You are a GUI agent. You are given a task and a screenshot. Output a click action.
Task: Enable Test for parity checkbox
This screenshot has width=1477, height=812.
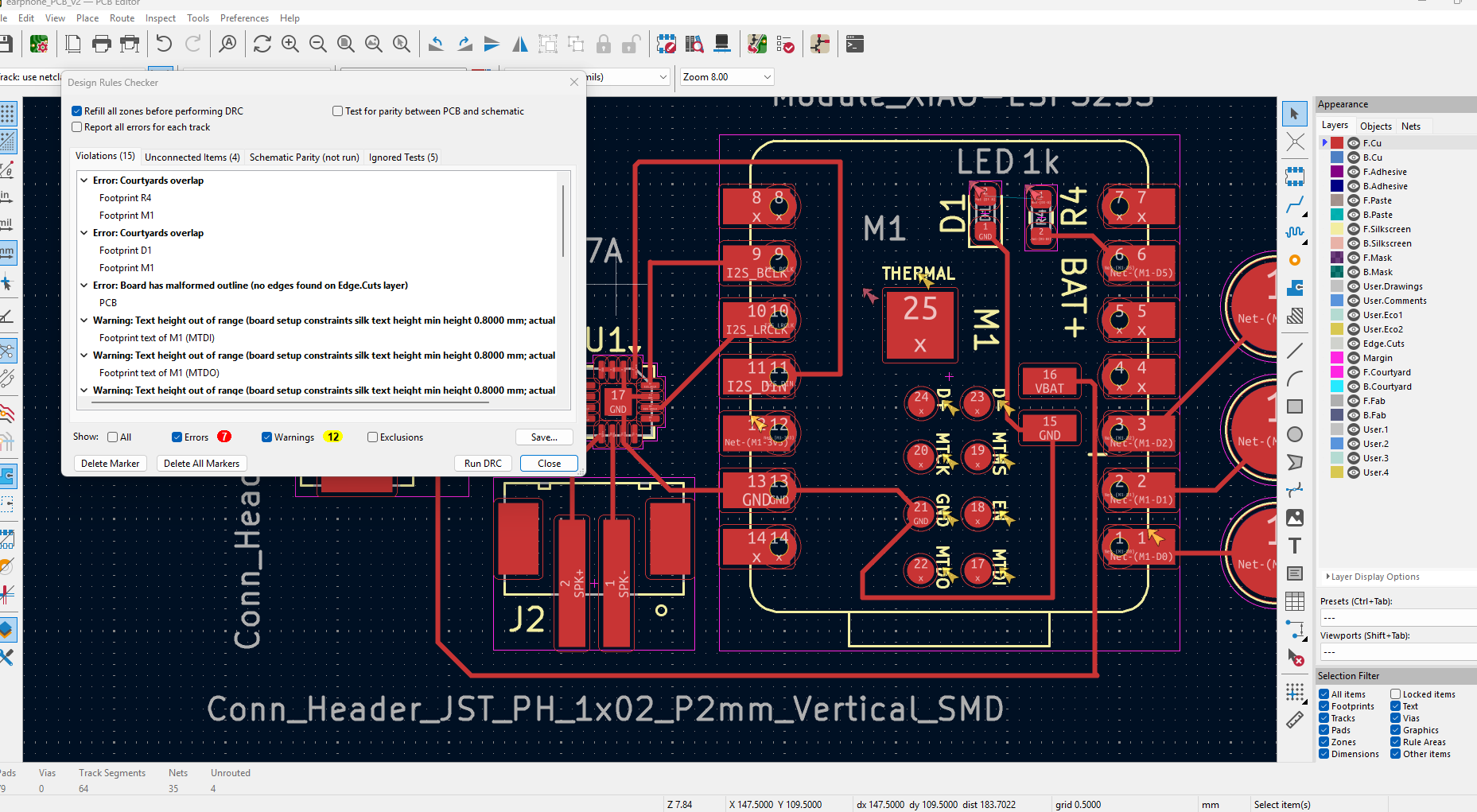(x=338, y=111)
